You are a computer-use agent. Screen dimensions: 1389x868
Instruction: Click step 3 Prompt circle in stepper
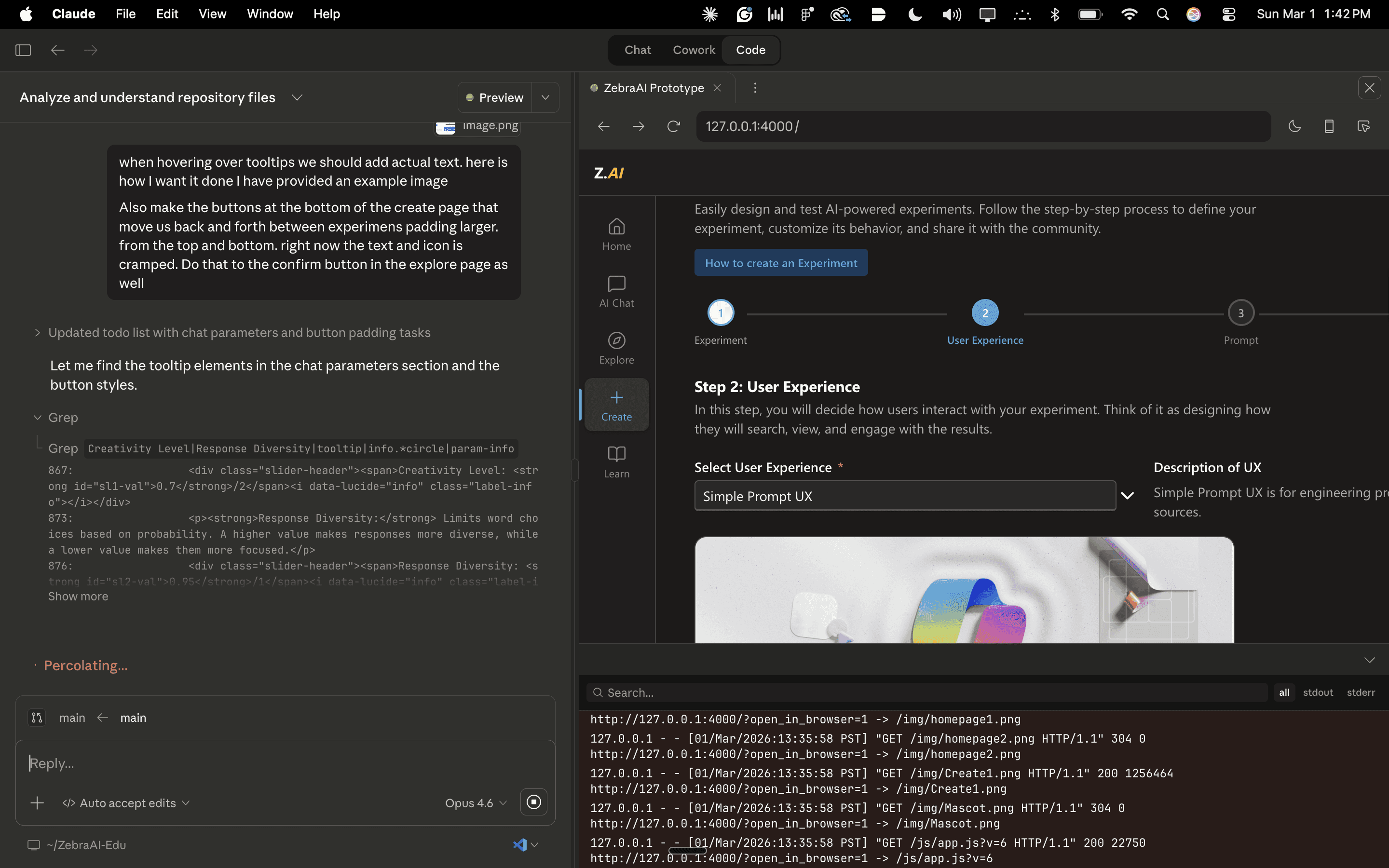1240,313
